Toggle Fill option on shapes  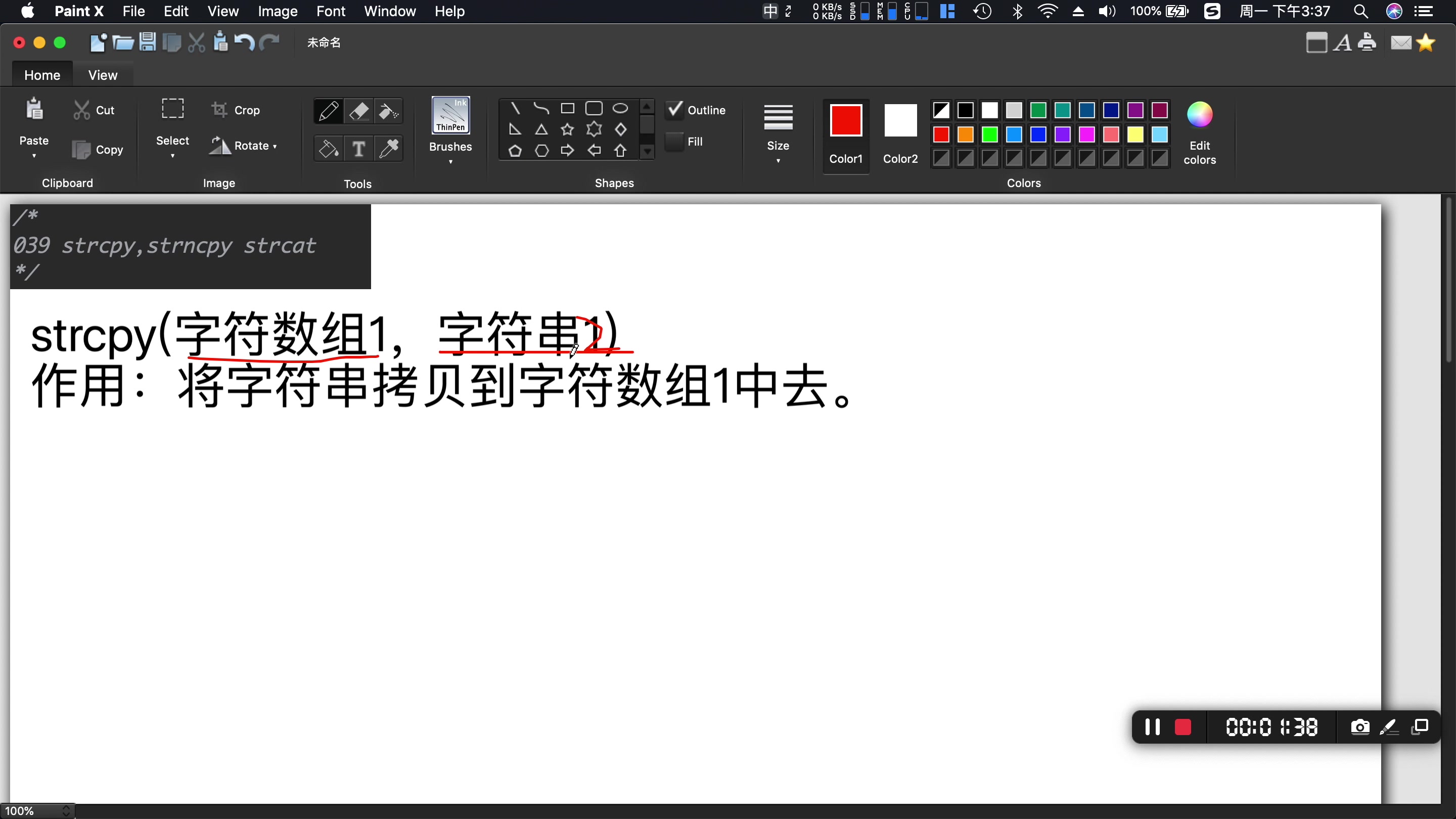(676, 141)
